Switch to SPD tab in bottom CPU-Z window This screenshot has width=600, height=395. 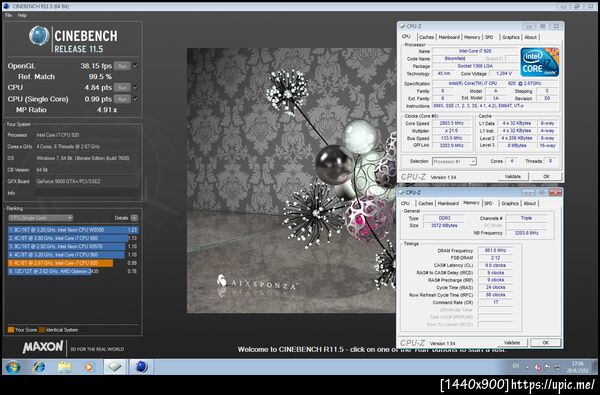(x=488, y=203)
